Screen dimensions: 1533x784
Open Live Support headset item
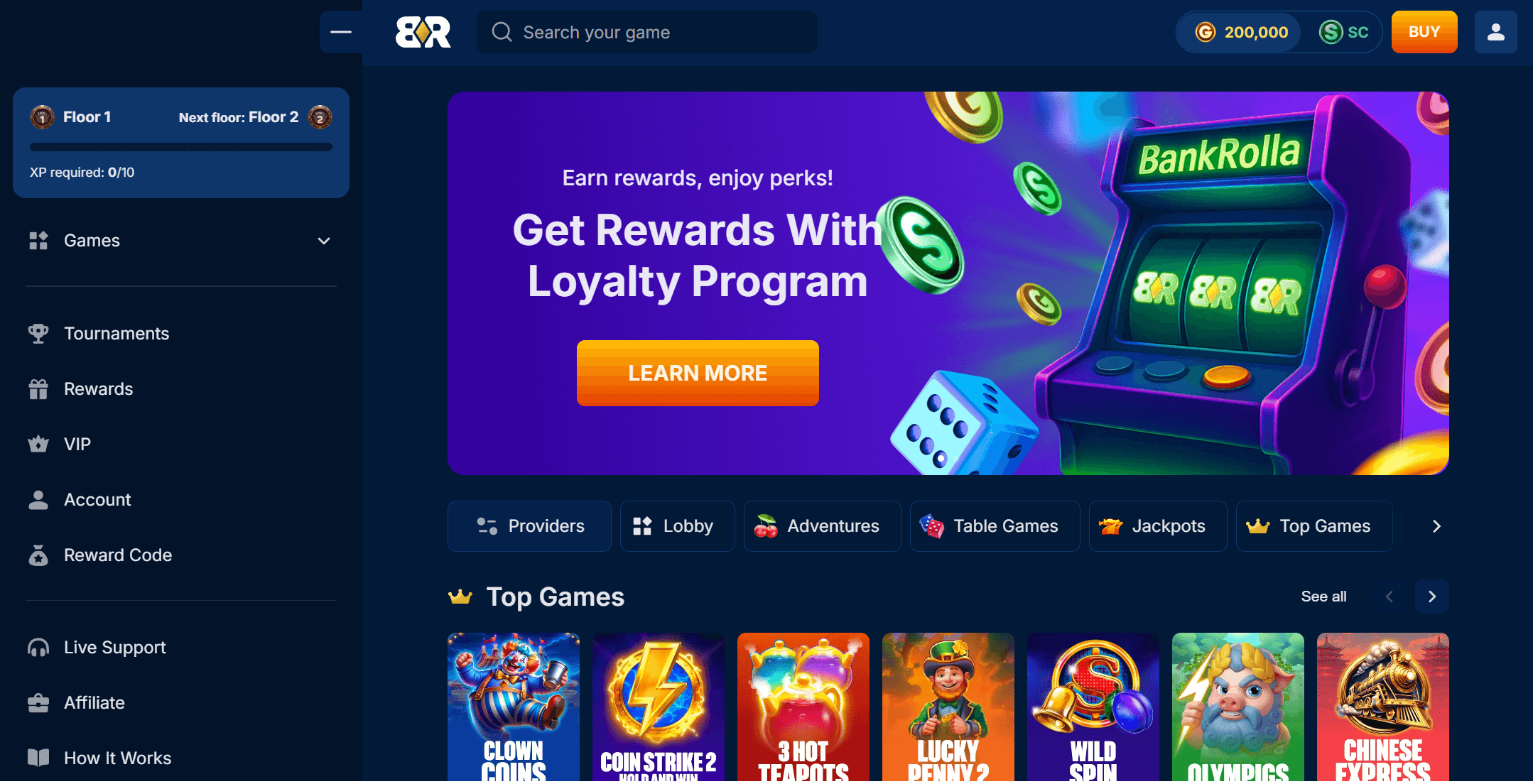[97, 648]
